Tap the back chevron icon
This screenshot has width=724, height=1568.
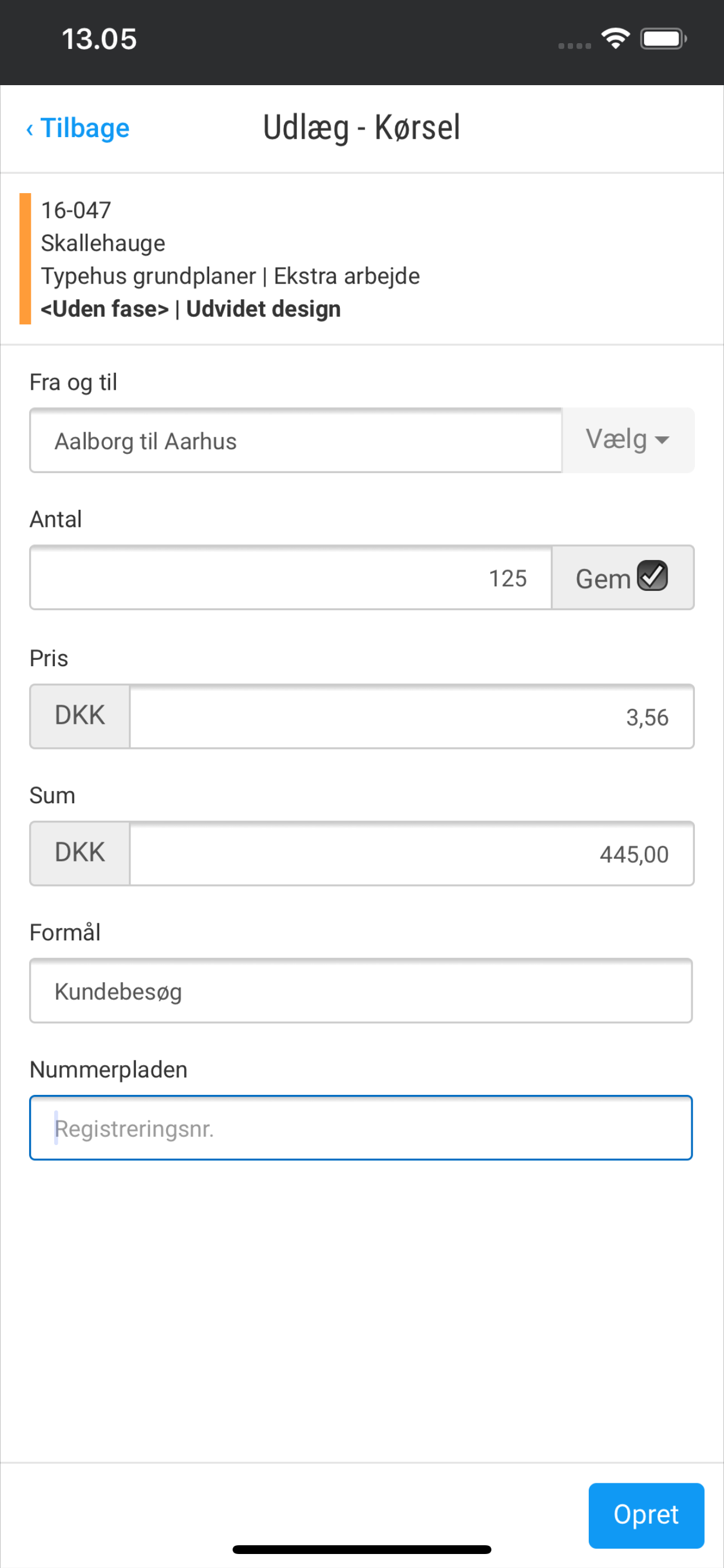point(29,129)
